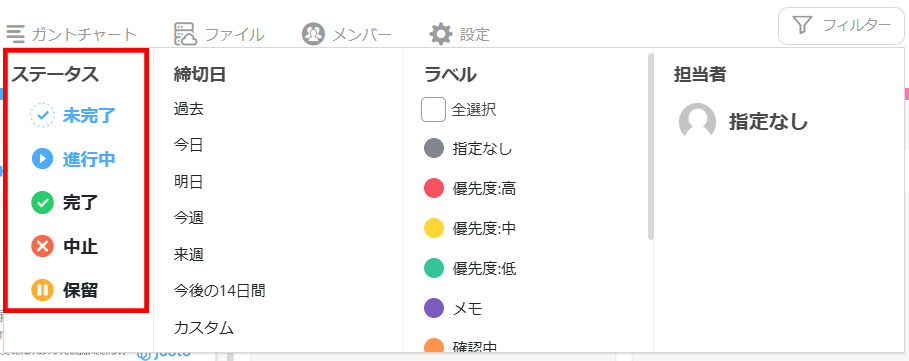Click the blue 進行中 play icon

tap(42, 159)
